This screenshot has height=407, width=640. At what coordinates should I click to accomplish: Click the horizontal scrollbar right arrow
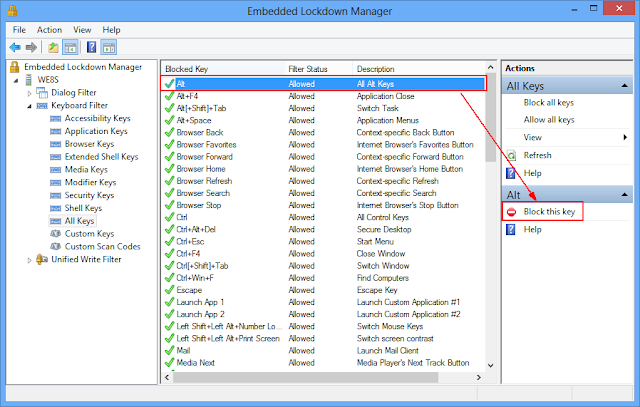coord(479,378)
